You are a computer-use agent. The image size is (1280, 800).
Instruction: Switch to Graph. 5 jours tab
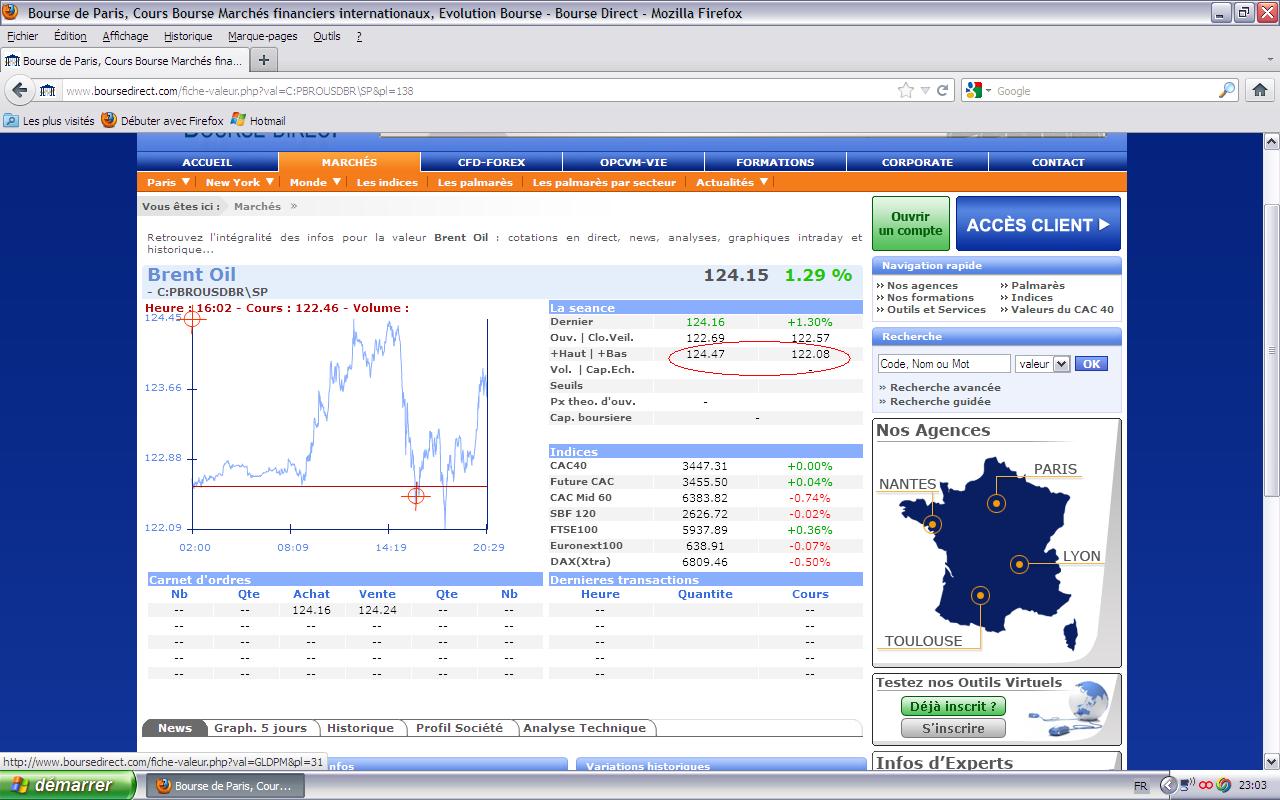click(x=260, y=728)
